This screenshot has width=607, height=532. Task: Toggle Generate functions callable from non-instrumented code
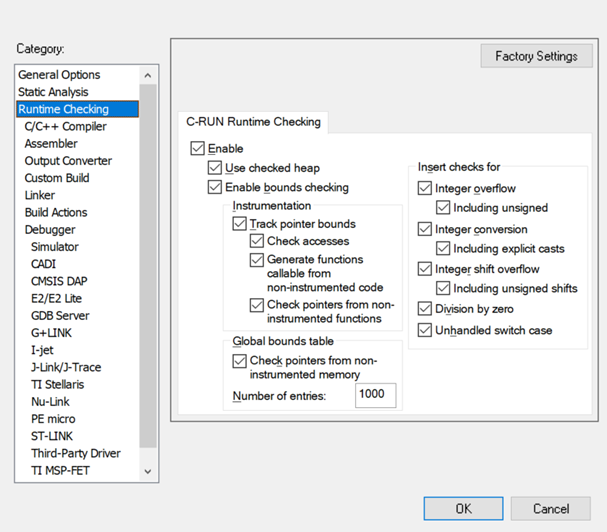pos(257,259)
